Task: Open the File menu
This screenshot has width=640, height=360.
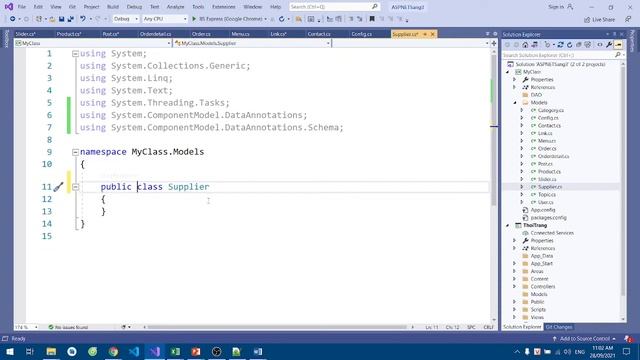Action: 22,7
